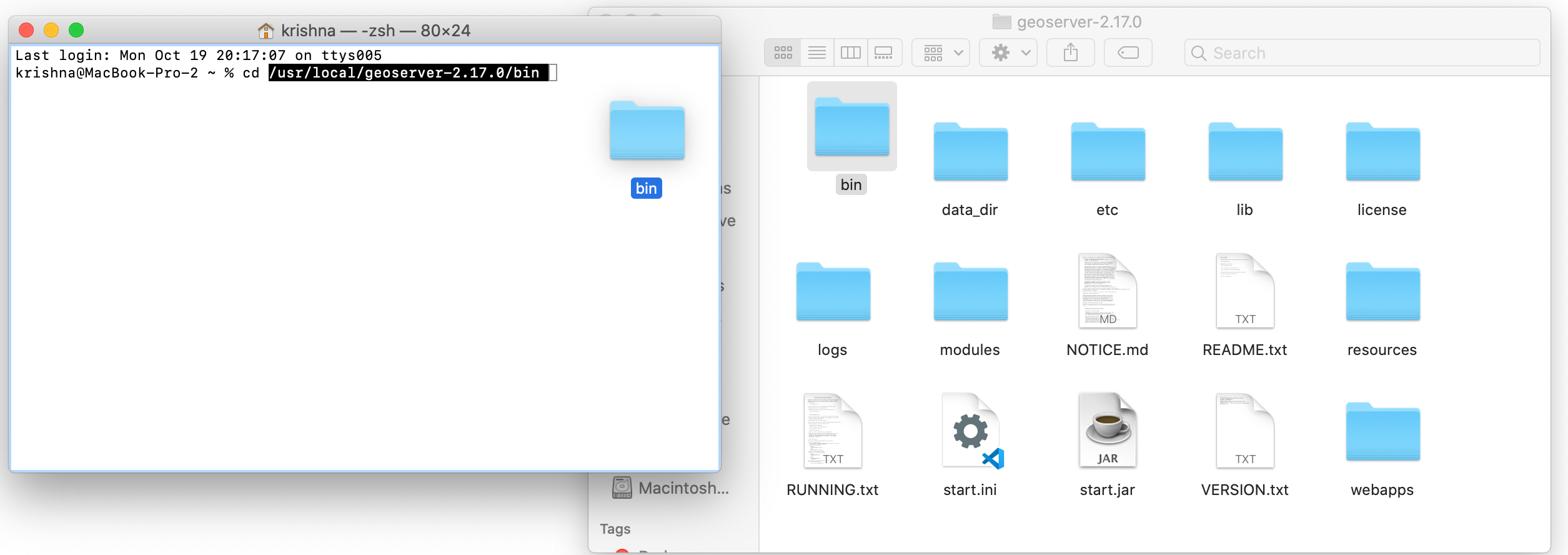1568x555 pixels.
Task: Select the NOTICE.md file
Action: tap(1108, 291)
